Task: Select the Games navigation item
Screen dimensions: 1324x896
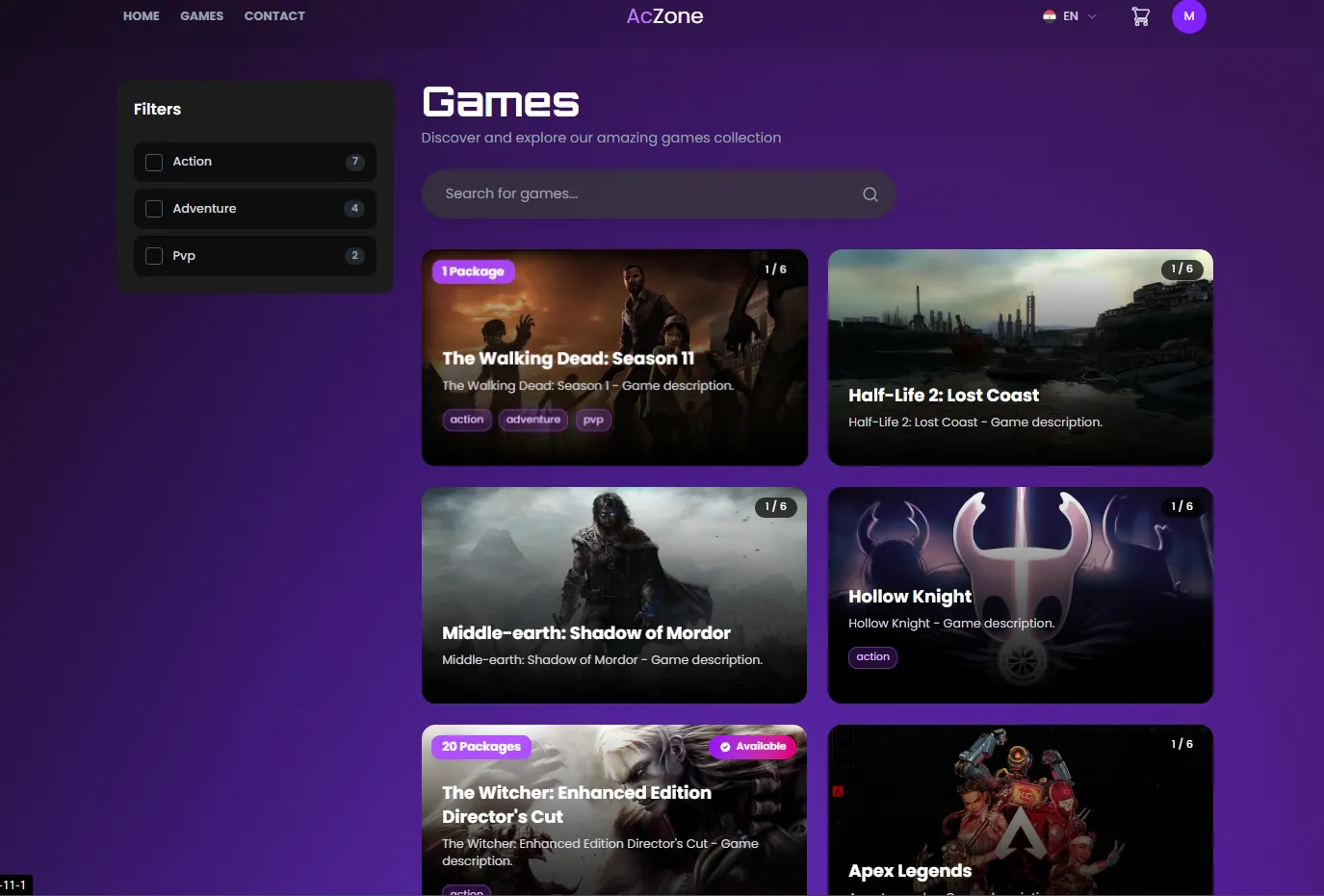Action: 201,16
